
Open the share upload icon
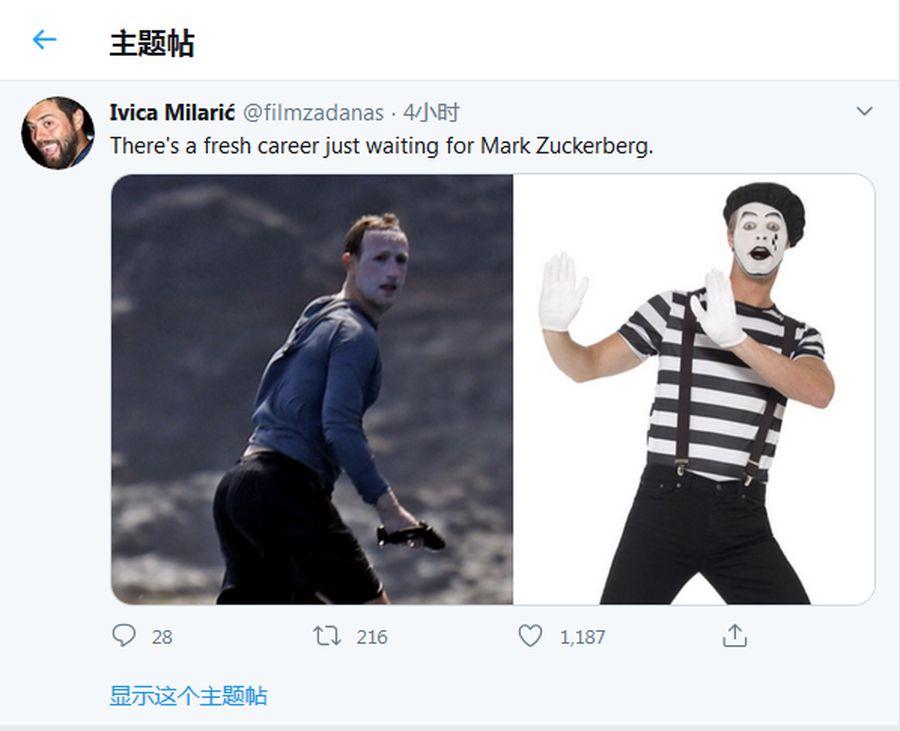735,636
